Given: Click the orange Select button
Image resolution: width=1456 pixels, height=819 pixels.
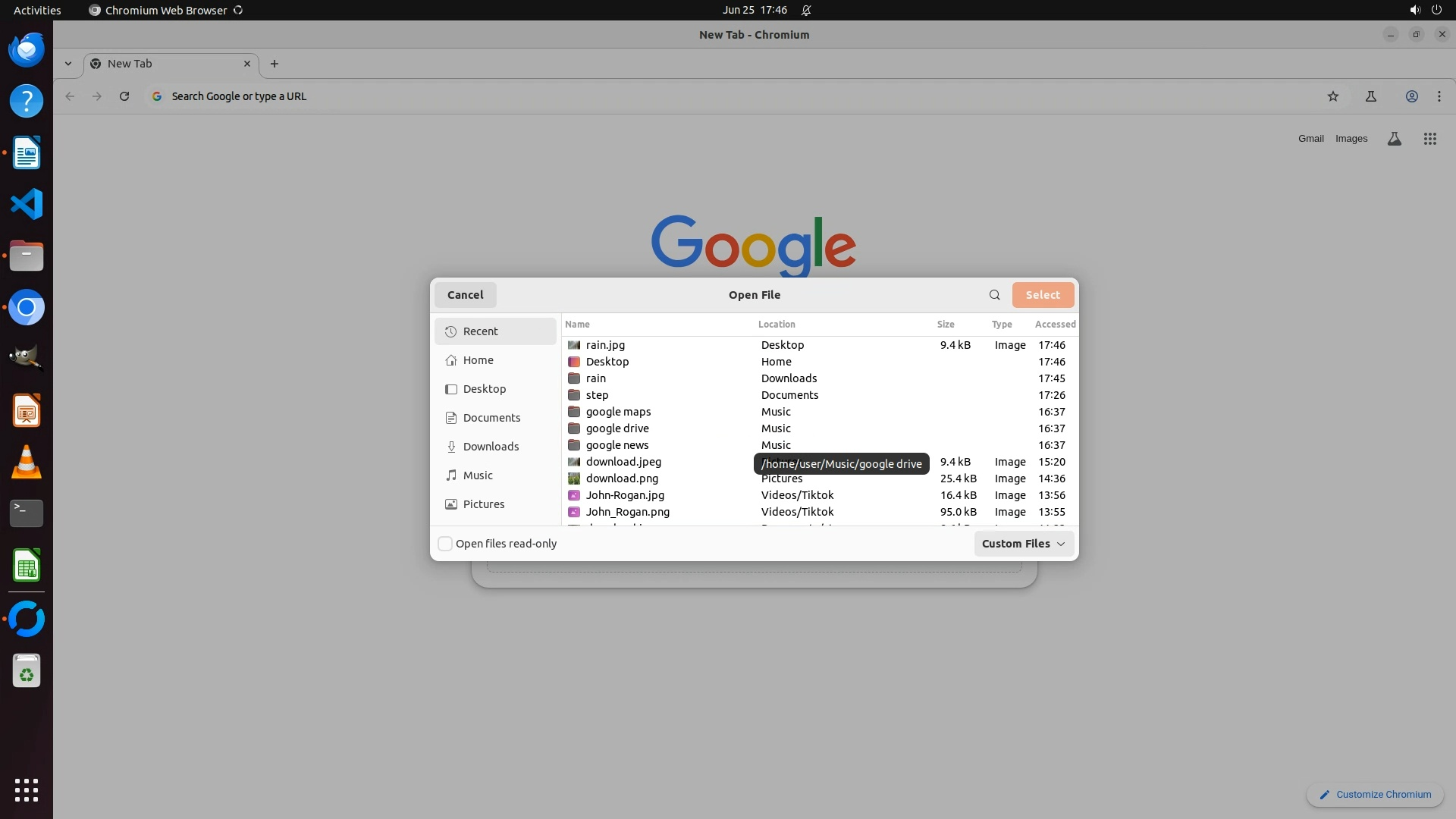Looking at the screenshot, I should (1042, 295).
